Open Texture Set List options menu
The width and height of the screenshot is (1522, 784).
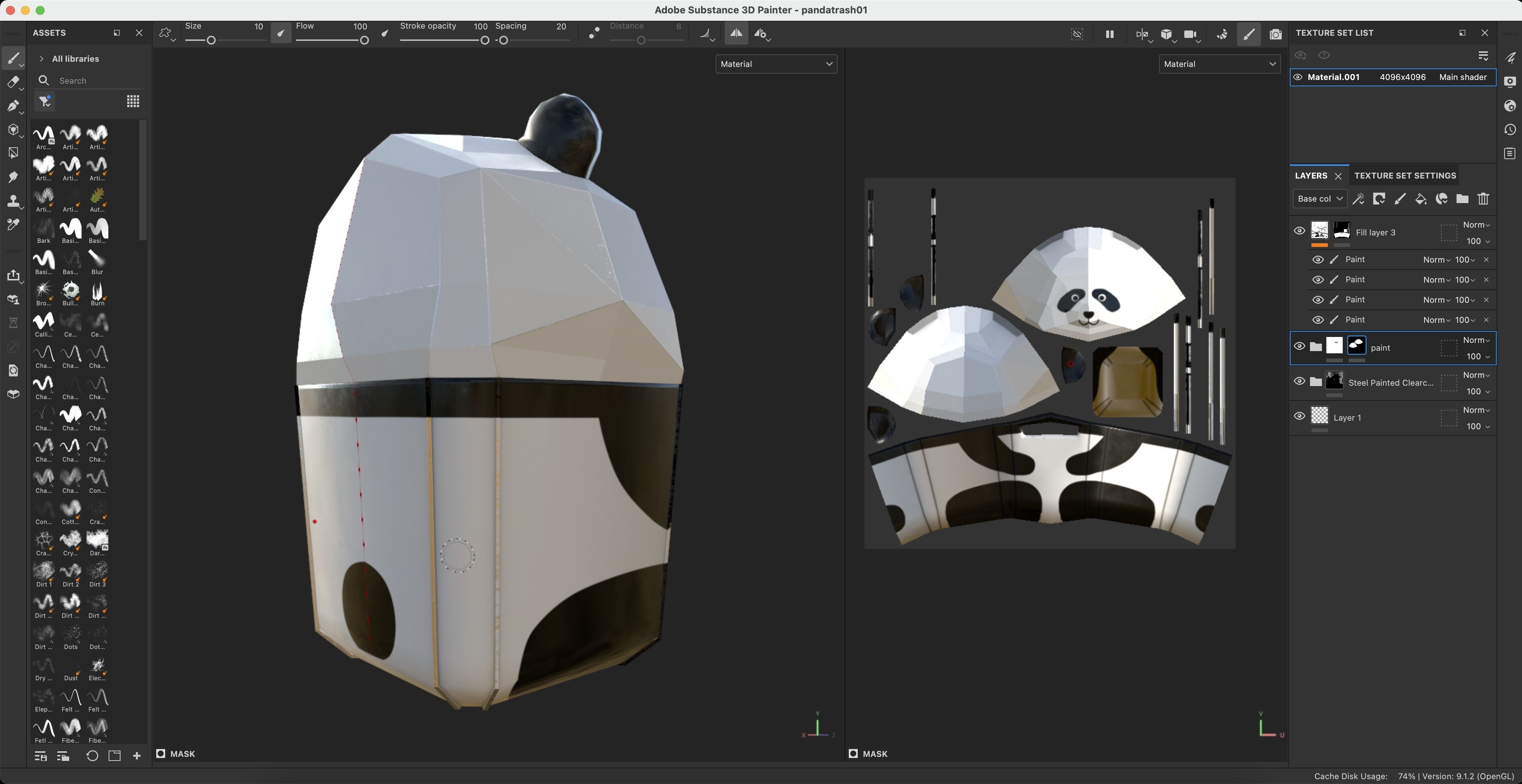1483,55
